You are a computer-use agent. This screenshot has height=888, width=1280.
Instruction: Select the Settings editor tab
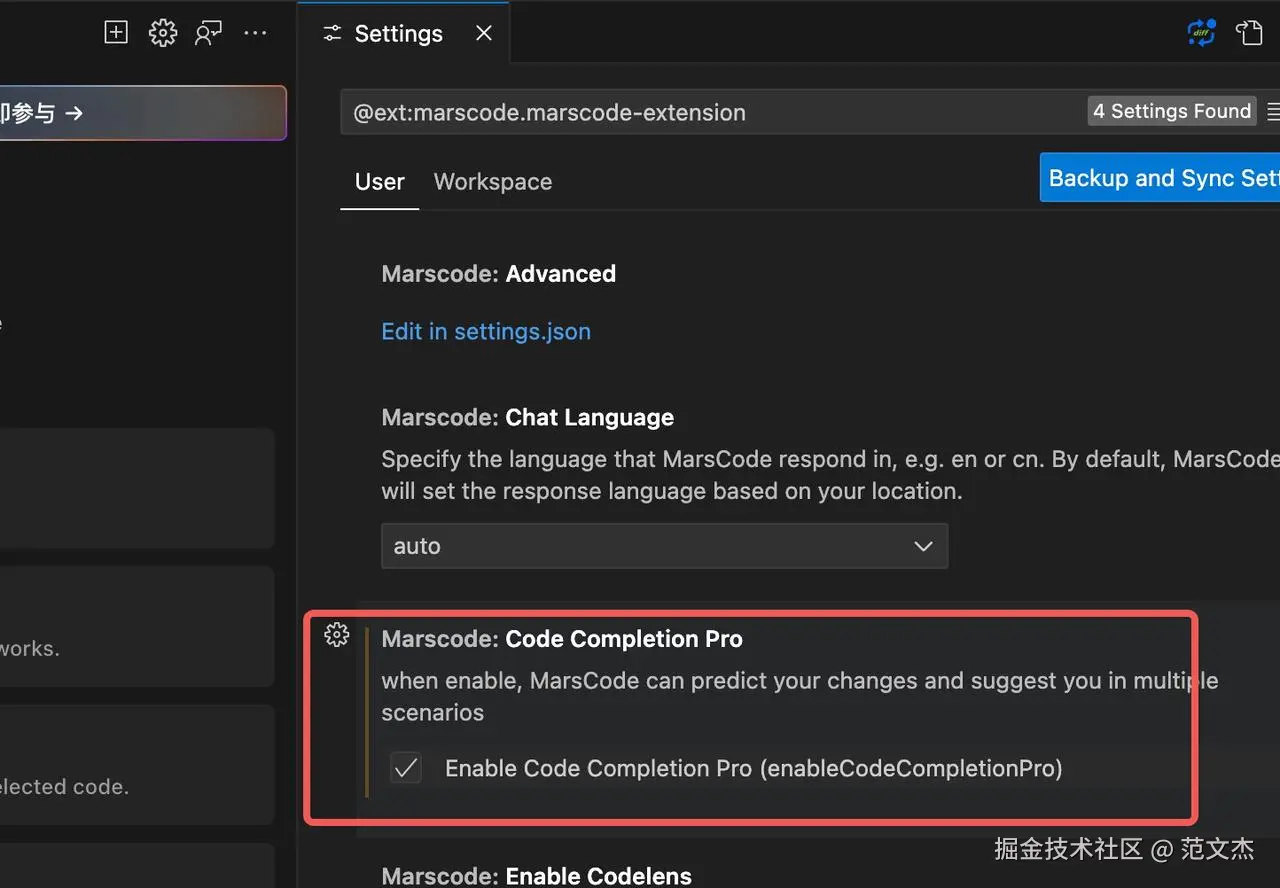click(x=398, y=33)
